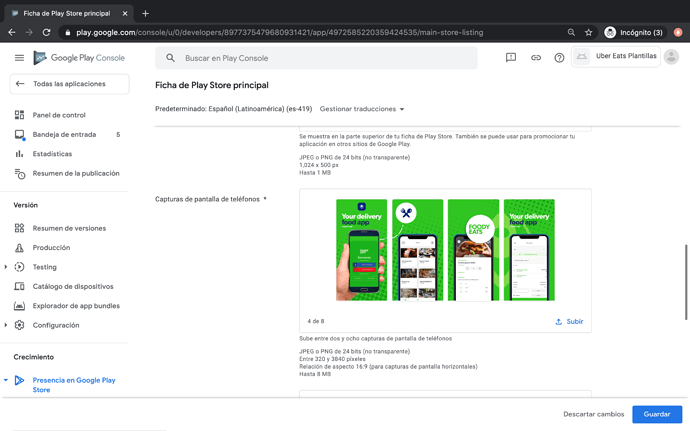Viewport: 690px width, 431px height.
Task: Expand the Testing section in sidebar
Action: pos(6,267)
